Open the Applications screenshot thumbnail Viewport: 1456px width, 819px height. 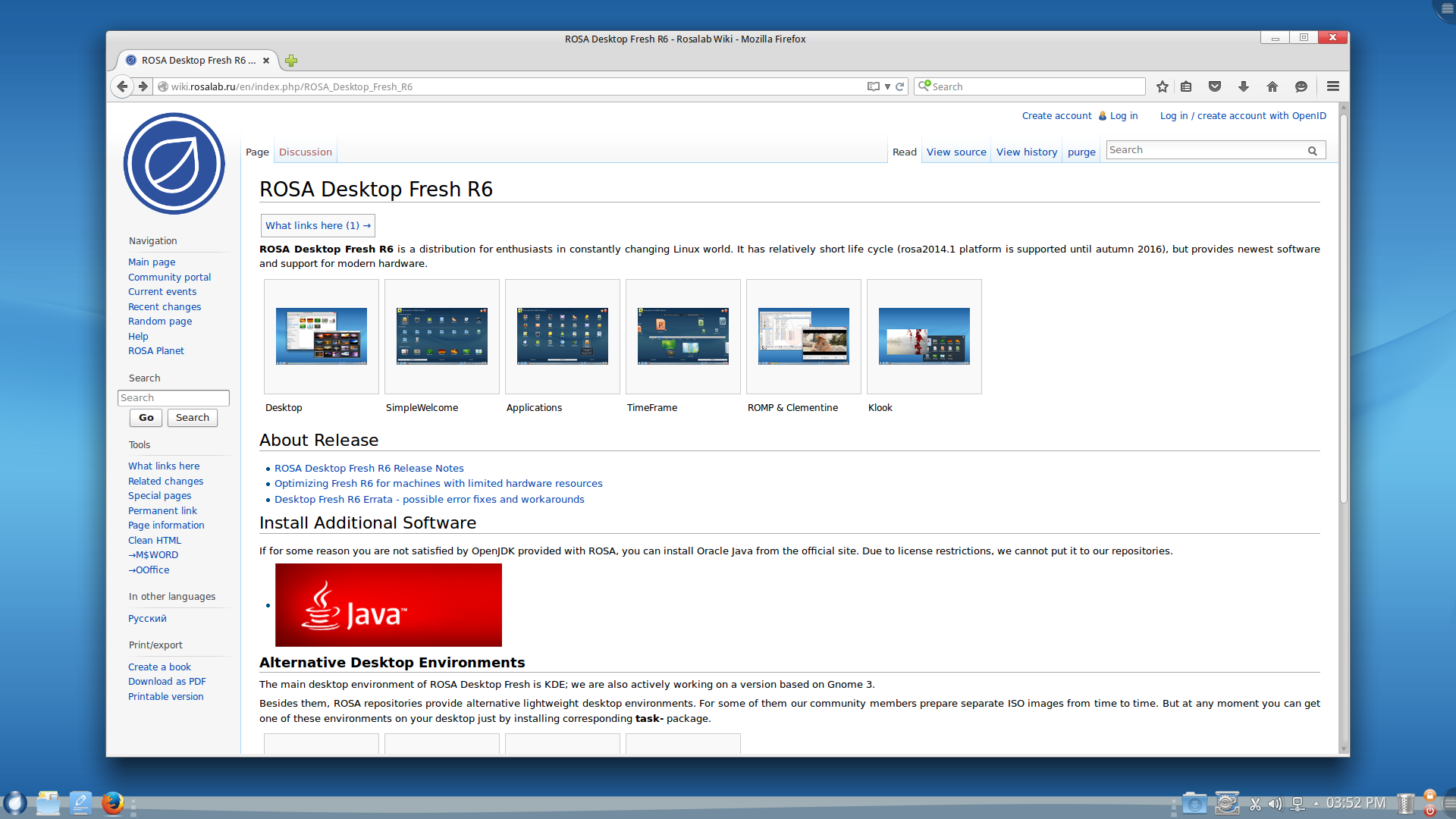pyautogui.click(x=563, y=337)
